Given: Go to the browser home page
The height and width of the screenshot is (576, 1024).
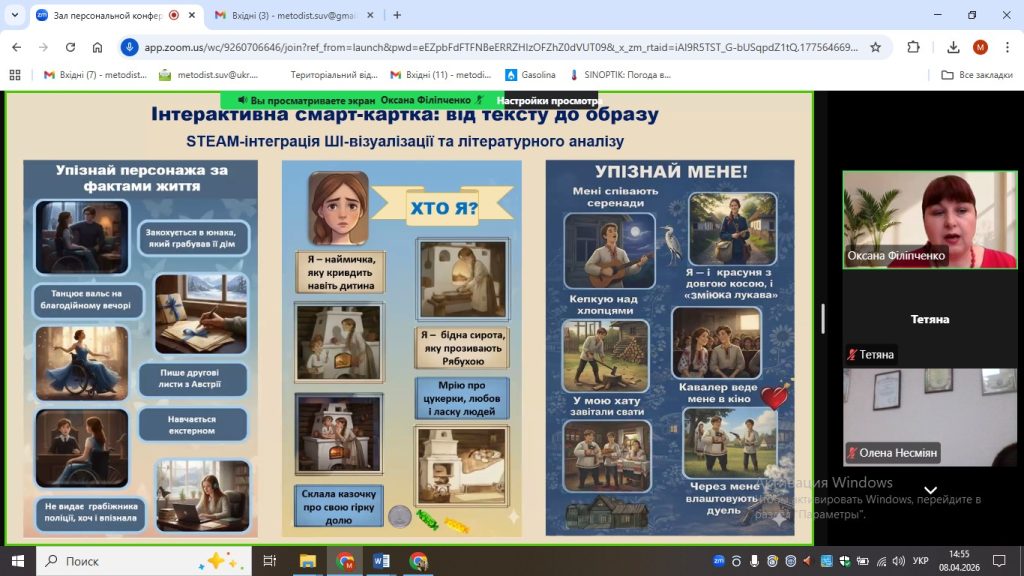Looking at the screenshot, I should 97,47.
